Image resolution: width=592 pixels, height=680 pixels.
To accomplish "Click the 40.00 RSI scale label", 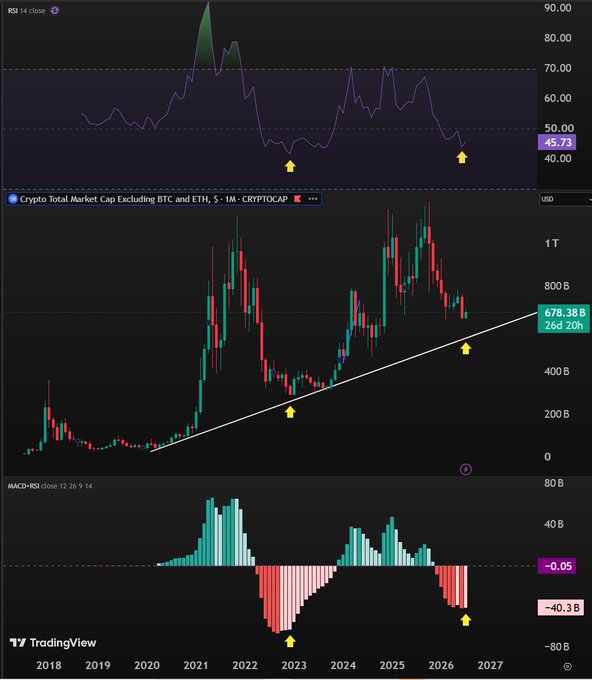I will coord(558,158).
